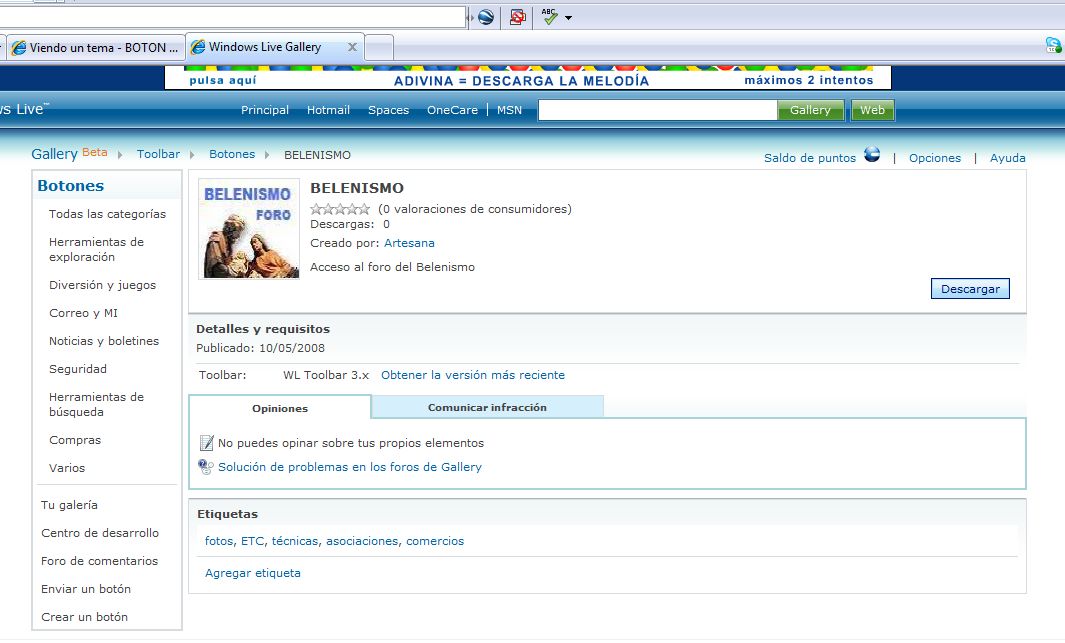The height and width of the screenshot is (643, 1065).
Task: Open the Hotmail link in the navigation bar
Action: click(328, 110)
